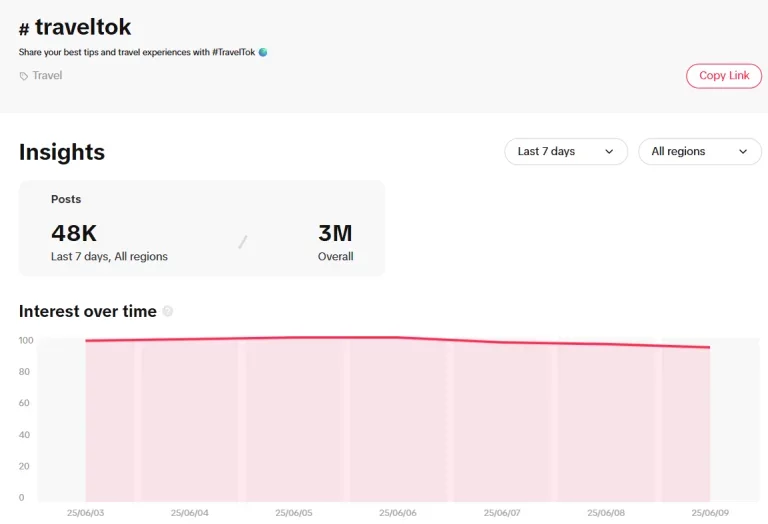The width and height of the screenshot is (768, 524).
Task: Click the slash divider in the Posts card
Action: tap(243, 241)
